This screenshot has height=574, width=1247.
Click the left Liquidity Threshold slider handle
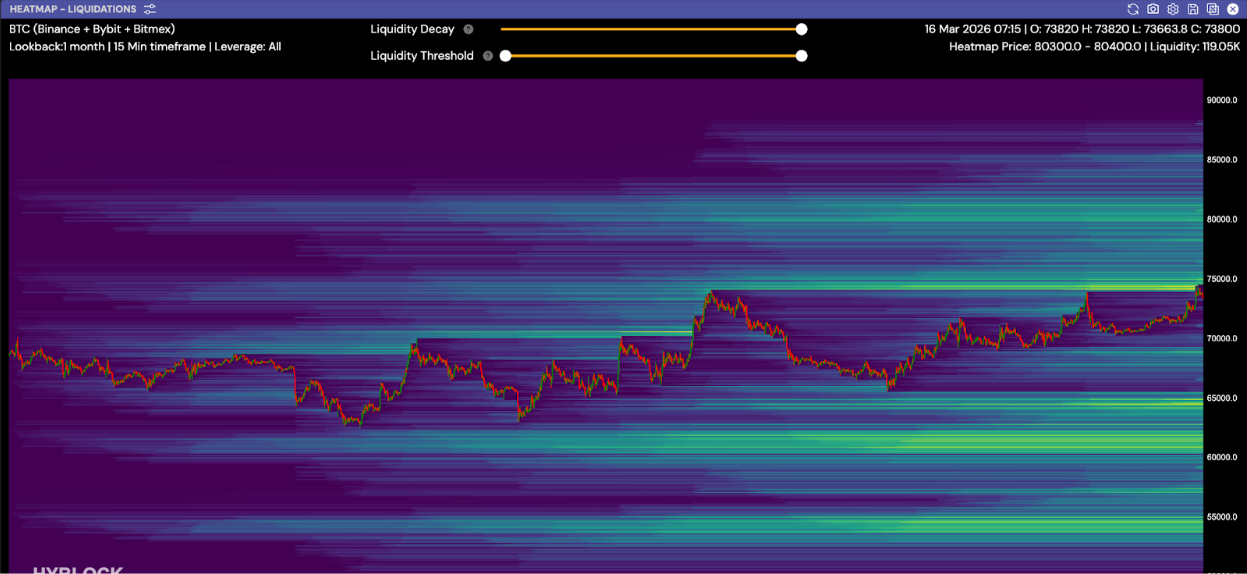pos(505,56)
